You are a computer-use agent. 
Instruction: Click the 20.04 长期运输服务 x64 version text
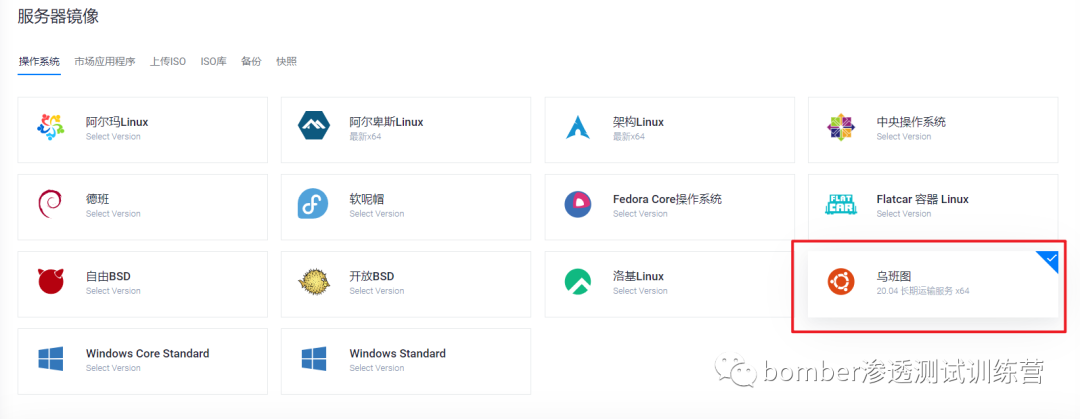(923, 291)
